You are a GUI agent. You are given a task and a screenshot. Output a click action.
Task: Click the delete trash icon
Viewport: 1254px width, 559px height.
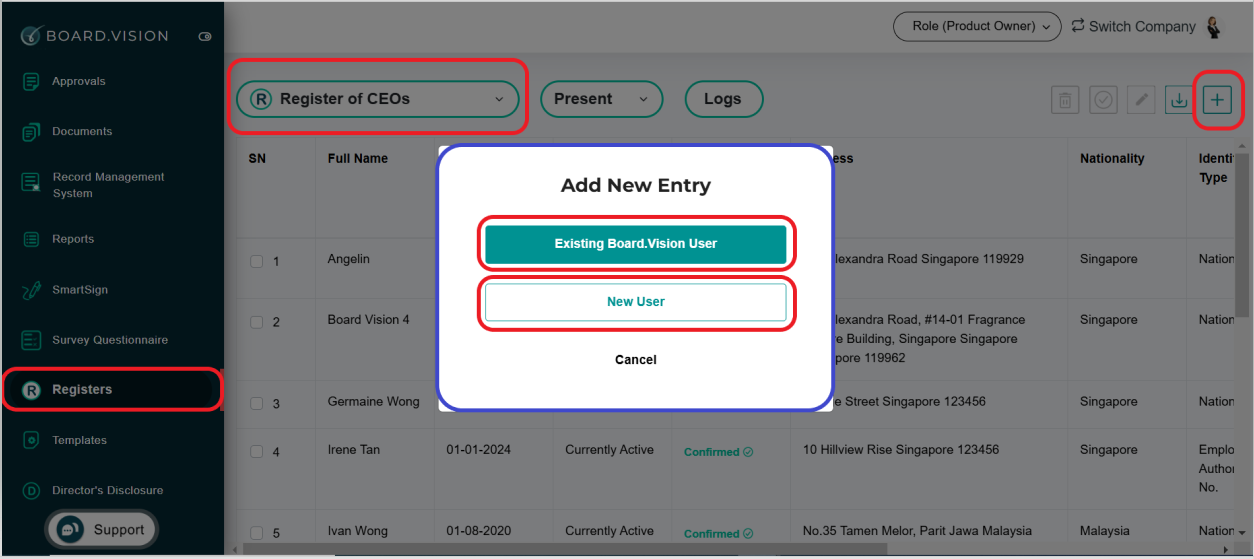(1065, 100)
